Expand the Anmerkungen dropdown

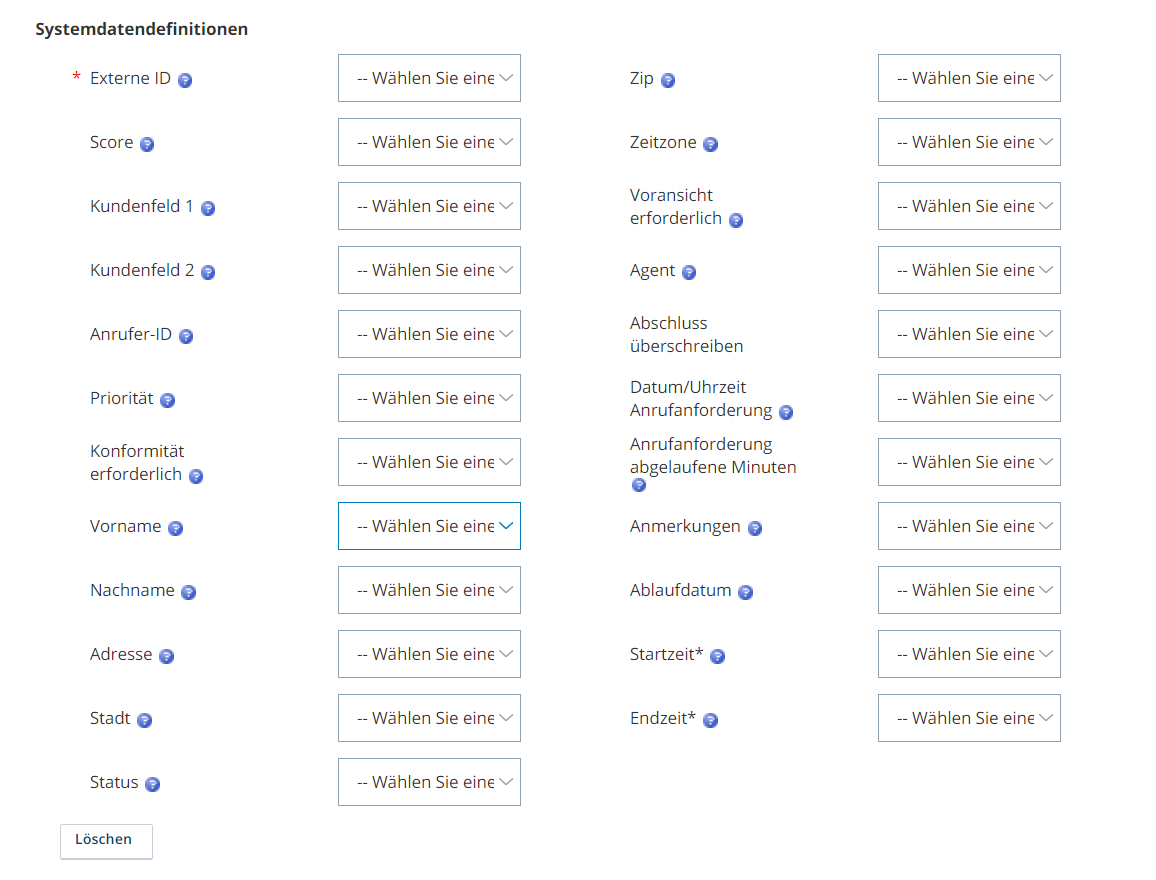pyautogui.click(x=969, y=526)
